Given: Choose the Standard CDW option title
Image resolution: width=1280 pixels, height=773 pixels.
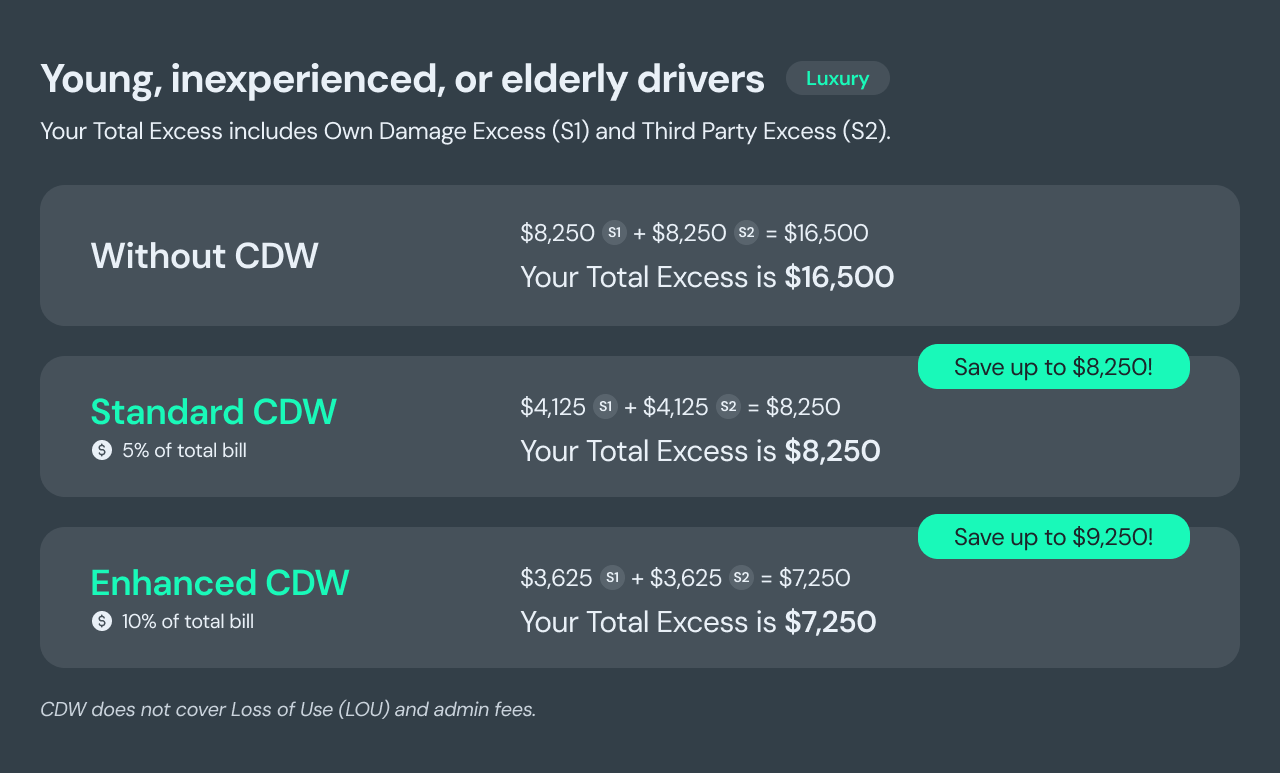Looking at the screenshot, I should (x=213, y=411).
